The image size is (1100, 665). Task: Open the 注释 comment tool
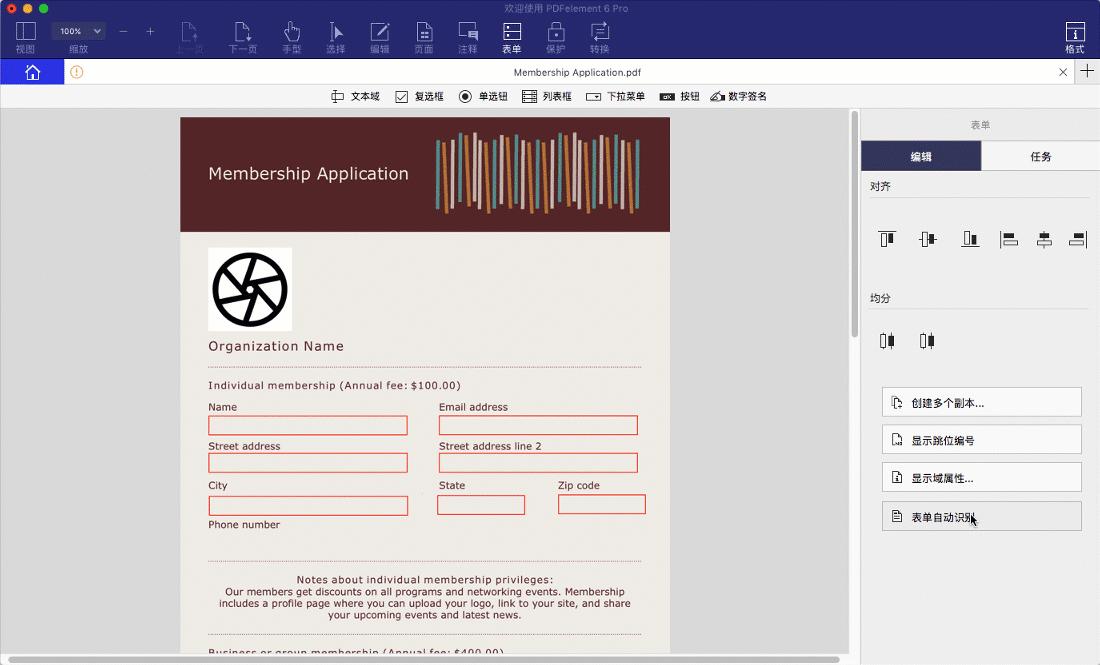tap(468, 36)
